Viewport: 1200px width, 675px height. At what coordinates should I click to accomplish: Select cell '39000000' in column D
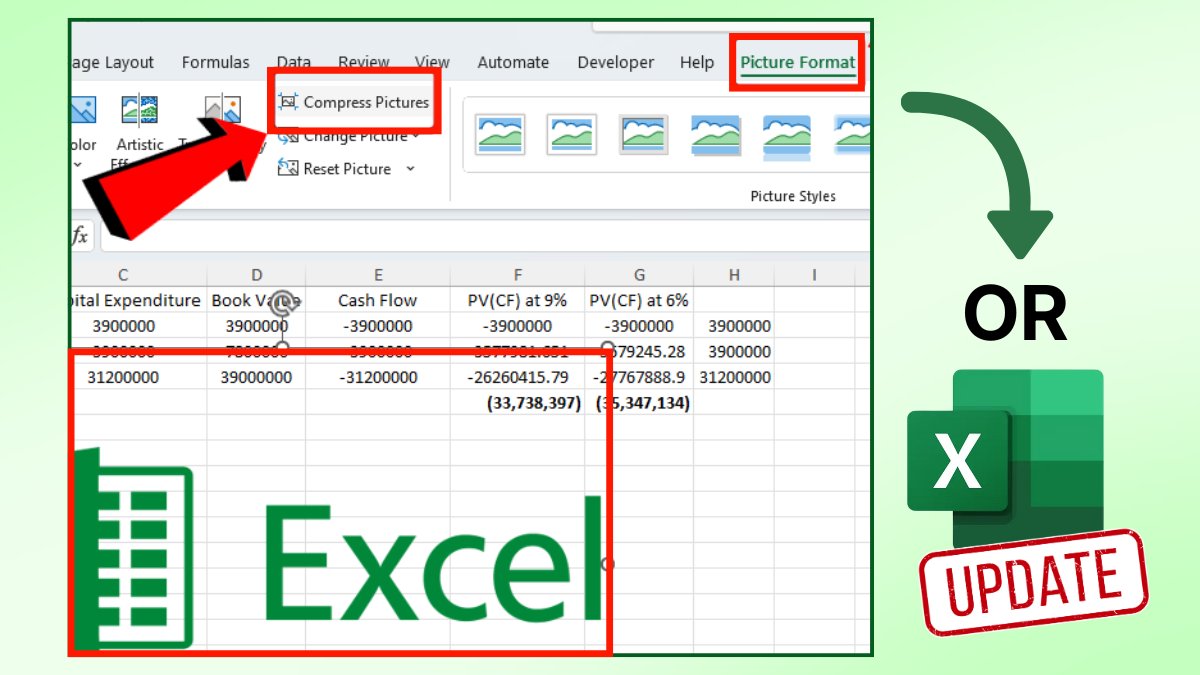pos(256,377)
